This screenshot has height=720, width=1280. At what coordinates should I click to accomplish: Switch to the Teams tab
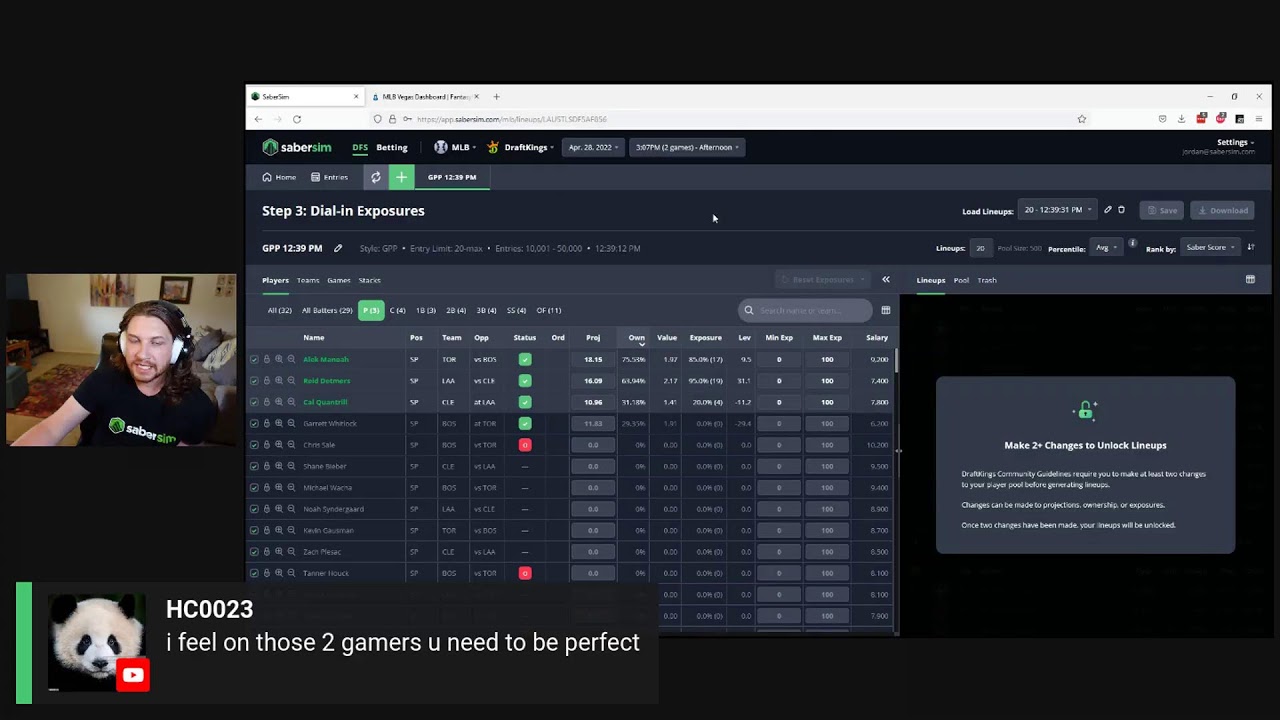tap(308, 280)
